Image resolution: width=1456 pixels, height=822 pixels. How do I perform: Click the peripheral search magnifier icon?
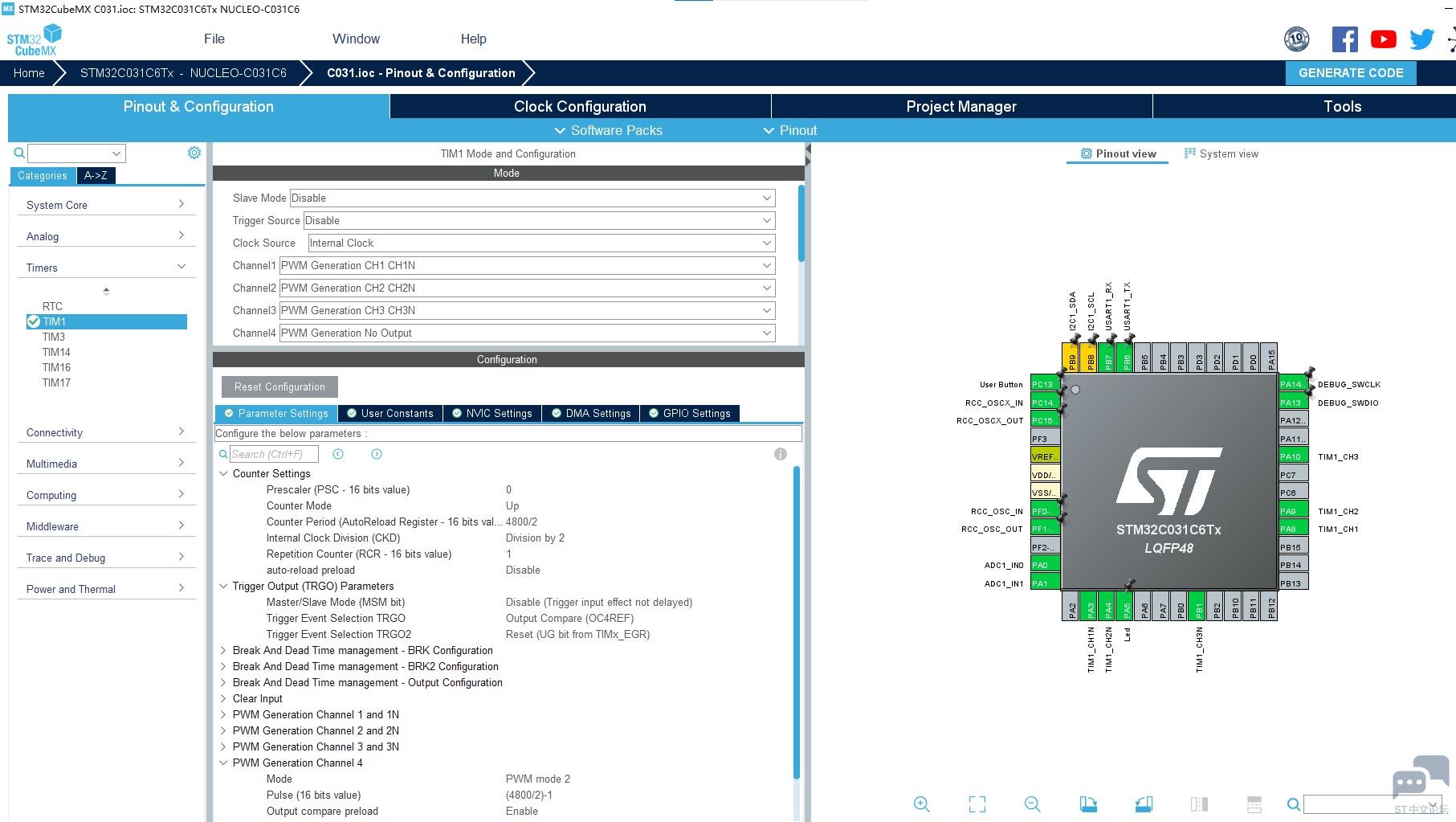coord(19,153)
